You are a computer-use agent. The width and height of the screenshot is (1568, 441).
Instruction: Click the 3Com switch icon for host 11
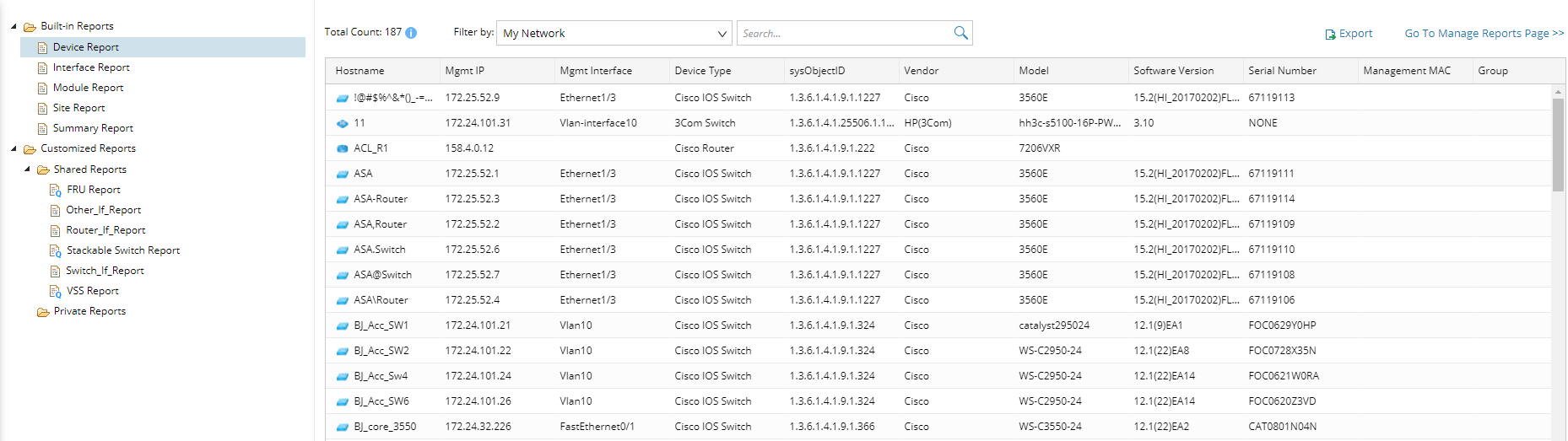point(343,123)
